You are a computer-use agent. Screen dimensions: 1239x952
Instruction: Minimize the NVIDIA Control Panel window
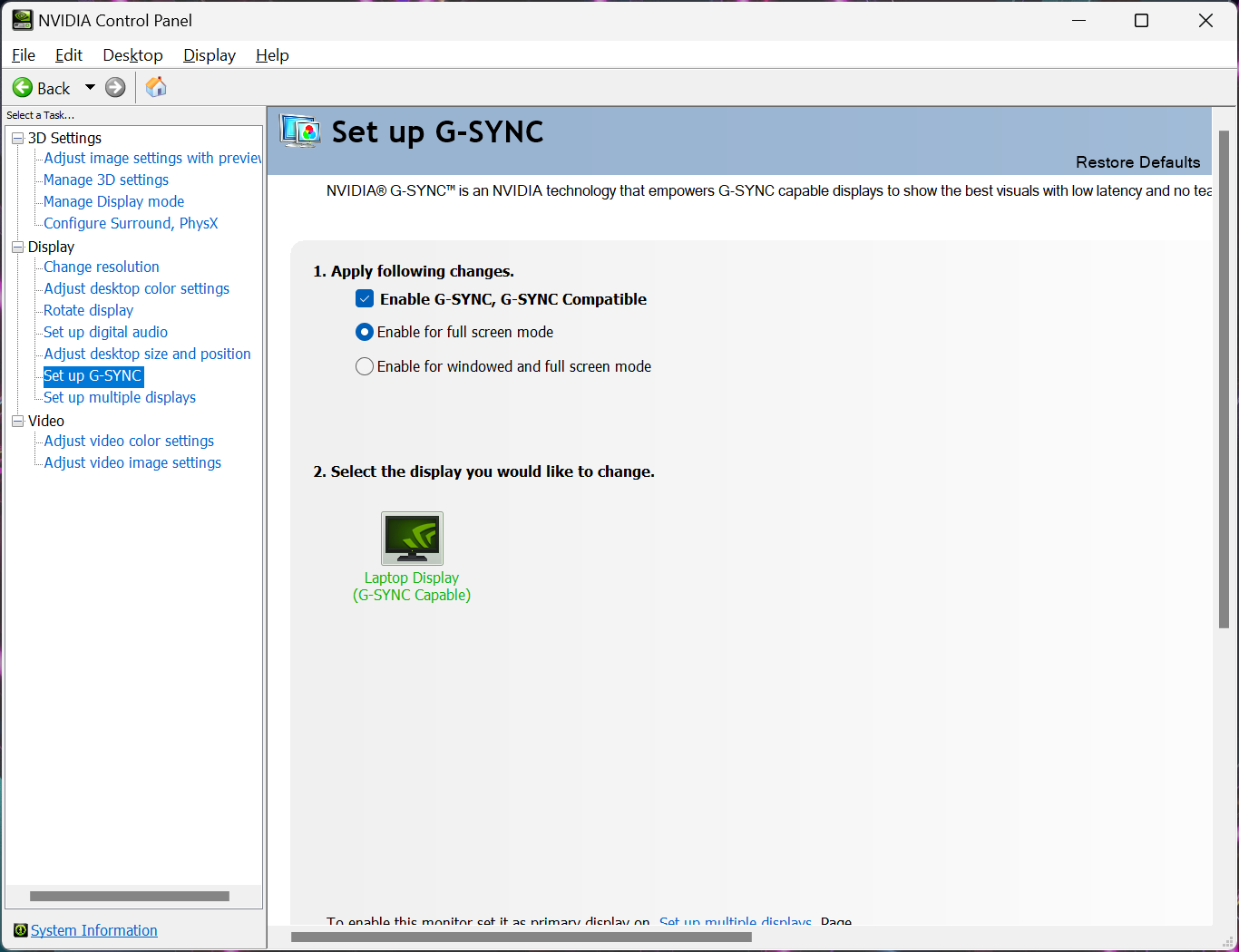tap(1079, 21)
